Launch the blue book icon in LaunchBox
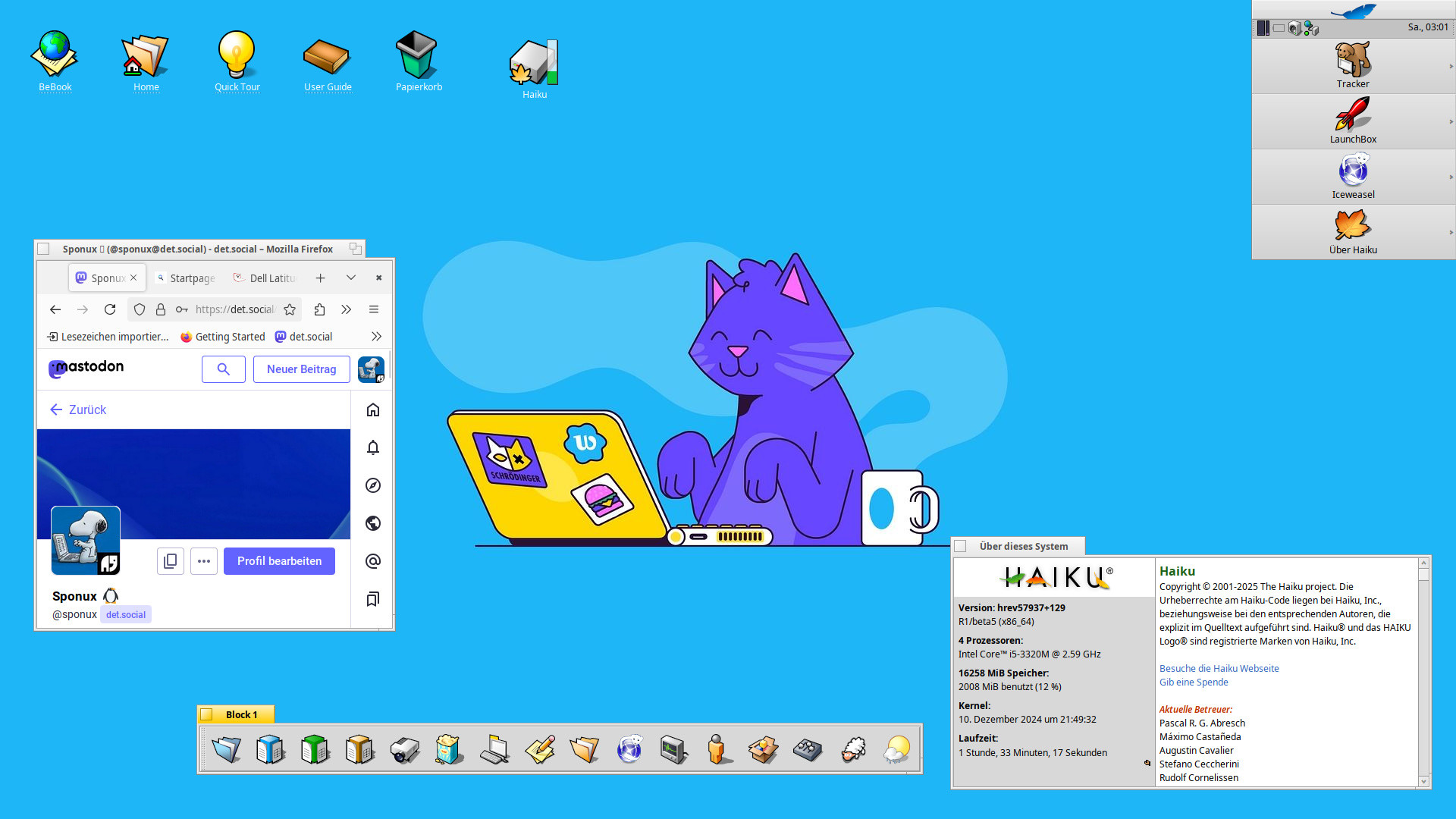The width and height of the screenshot is (1456, 819). click(x=271, y=749)
